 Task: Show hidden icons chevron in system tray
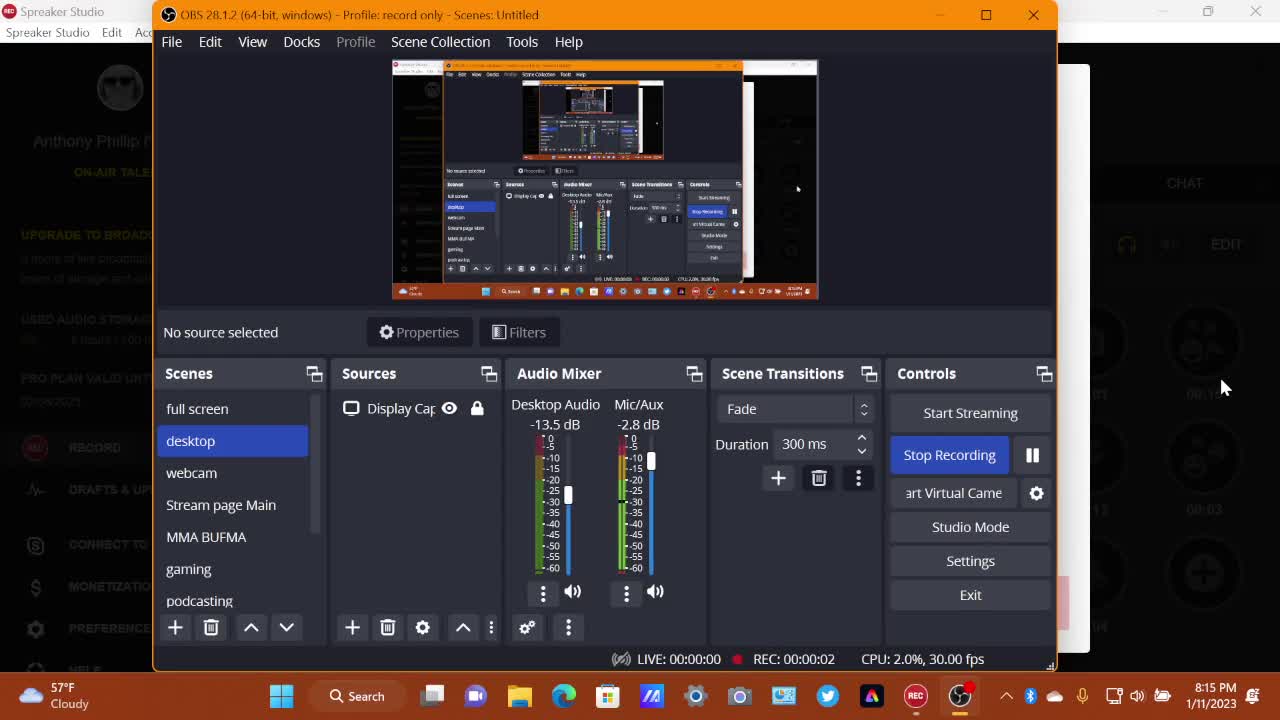(x=1006, y=696)
